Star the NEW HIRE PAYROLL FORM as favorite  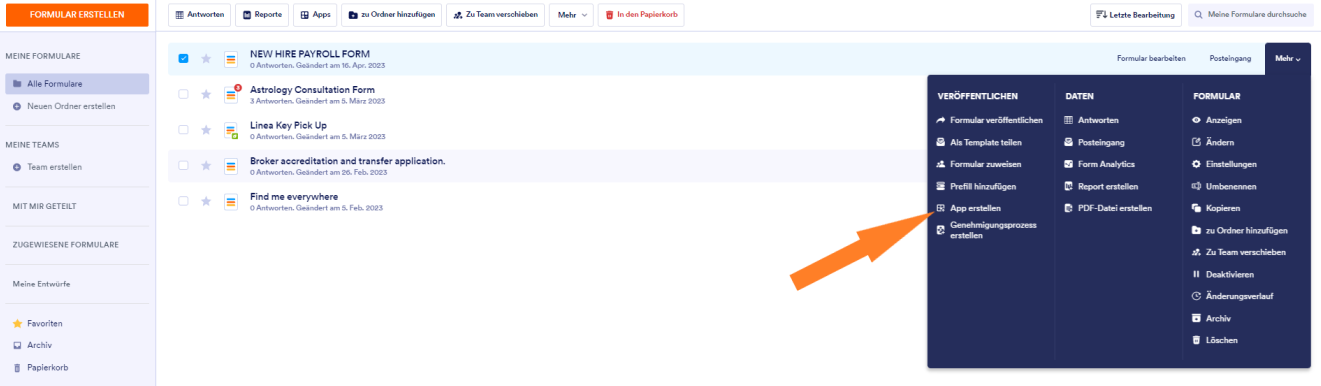[206, 59]
